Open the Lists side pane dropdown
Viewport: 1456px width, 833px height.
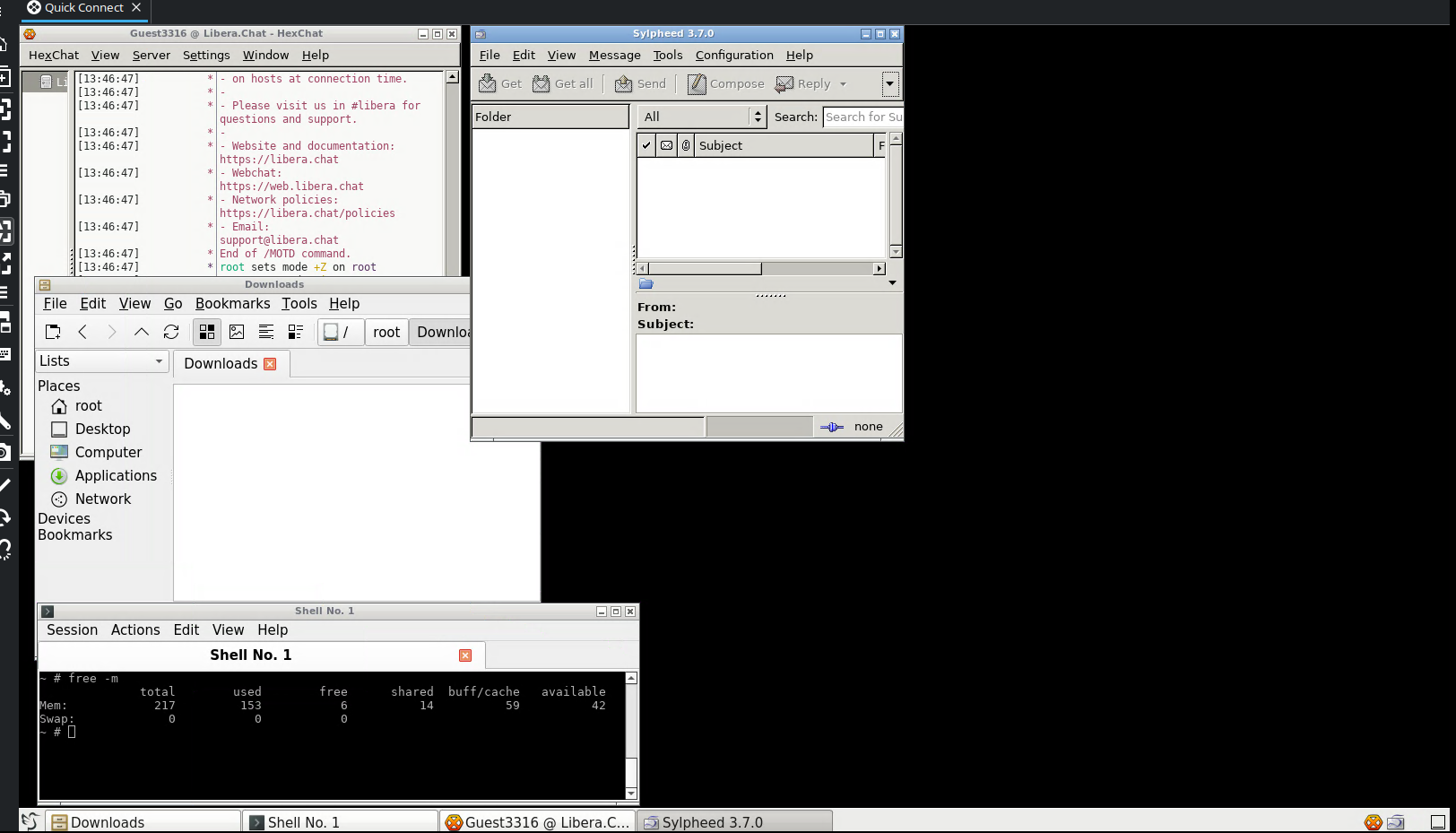pyautogui.click(x=101, y=360)
